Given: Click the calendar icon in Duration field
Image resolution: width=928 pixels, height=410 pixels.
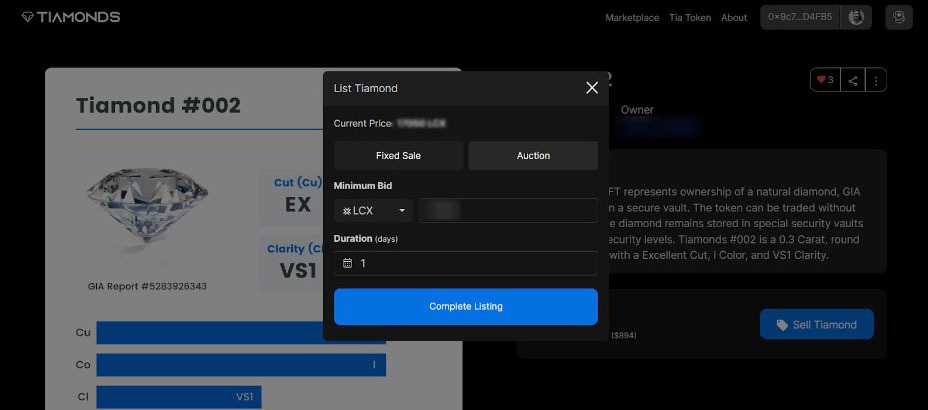Looking at the screenshot, I should click(x=347, y=263).
